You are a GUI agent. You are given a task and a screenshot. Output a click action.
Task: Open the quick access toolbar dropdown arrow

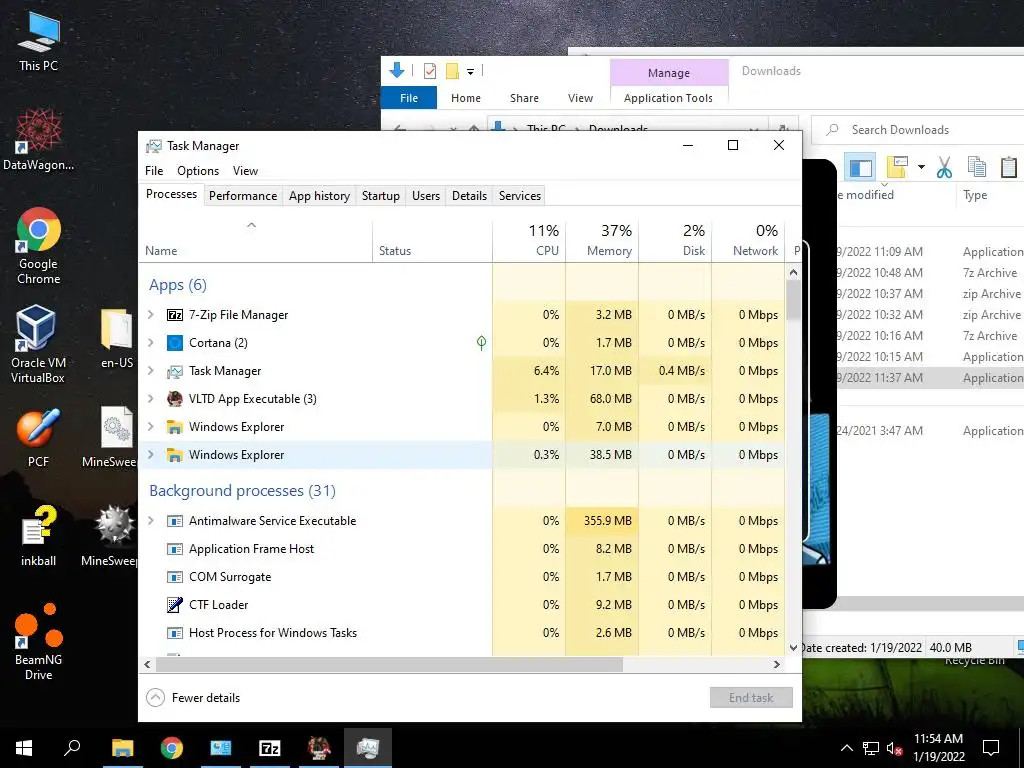pos(470,72)
